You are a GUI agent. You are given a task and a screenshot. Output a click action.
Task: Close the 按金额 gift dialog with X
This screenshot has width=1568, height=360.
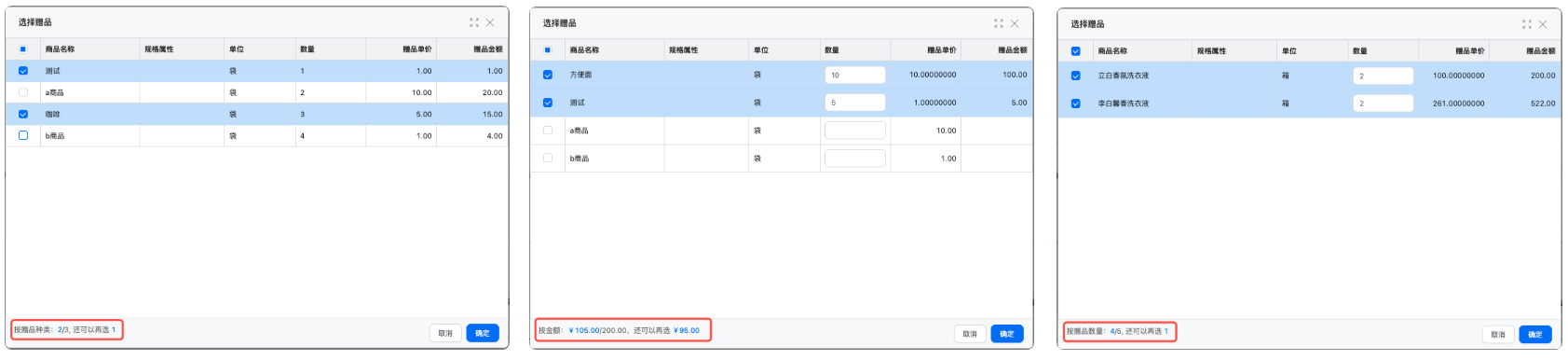tap(1015, 23)
